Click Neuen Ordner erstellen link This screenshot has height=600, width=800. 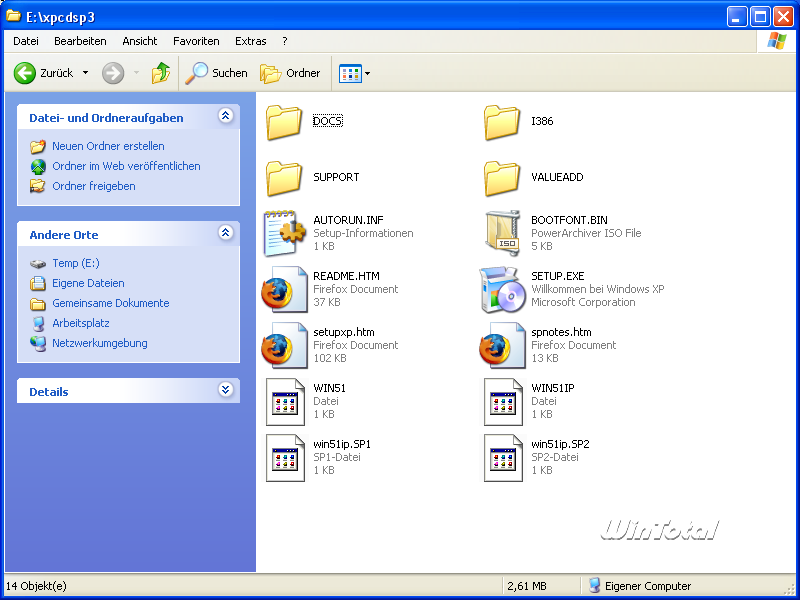pos(108,146)
